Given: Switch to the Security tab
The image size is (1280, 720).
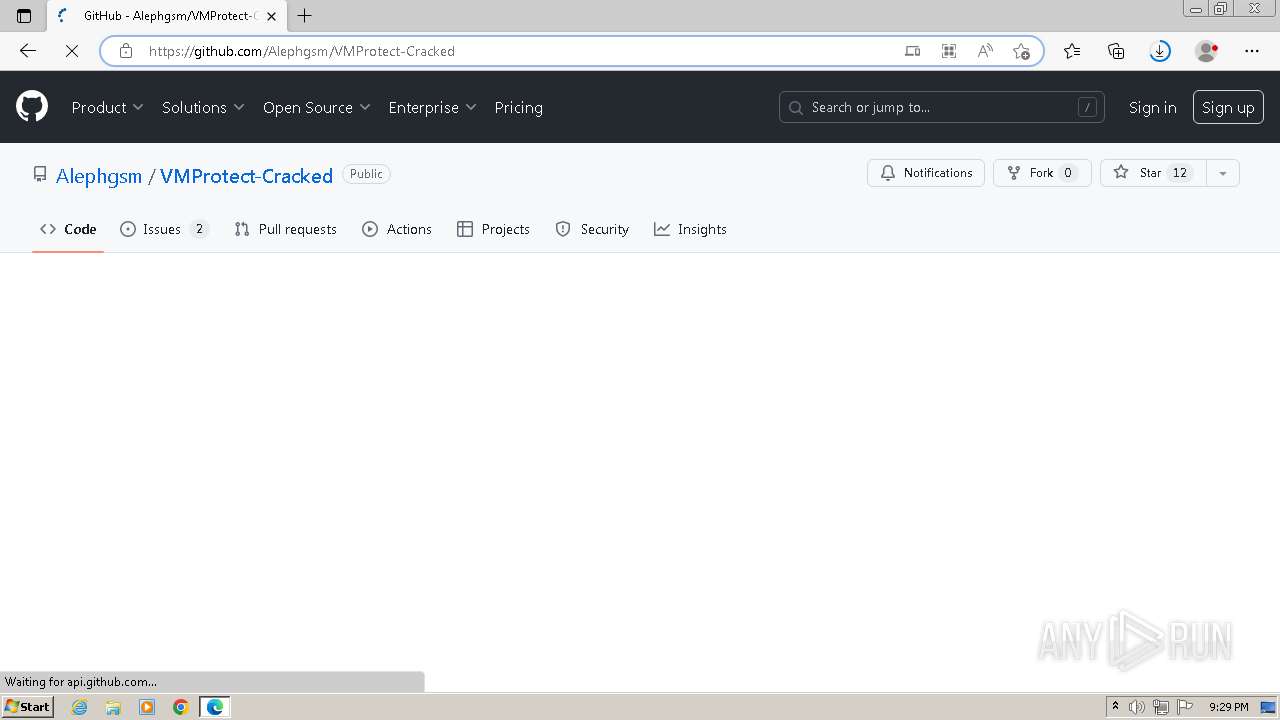Looking at the screenshot, I should 592,229.
